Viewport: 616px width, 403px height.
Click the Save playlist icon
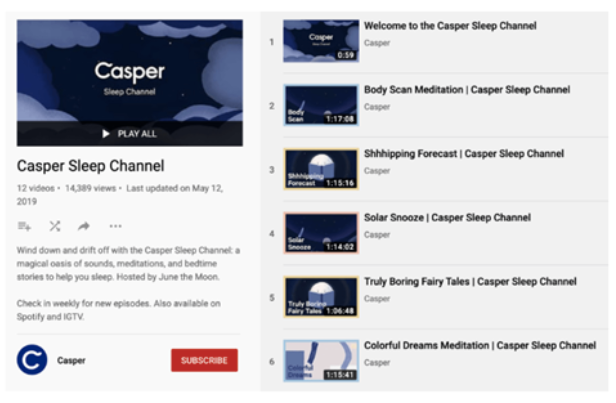point(24,226)
